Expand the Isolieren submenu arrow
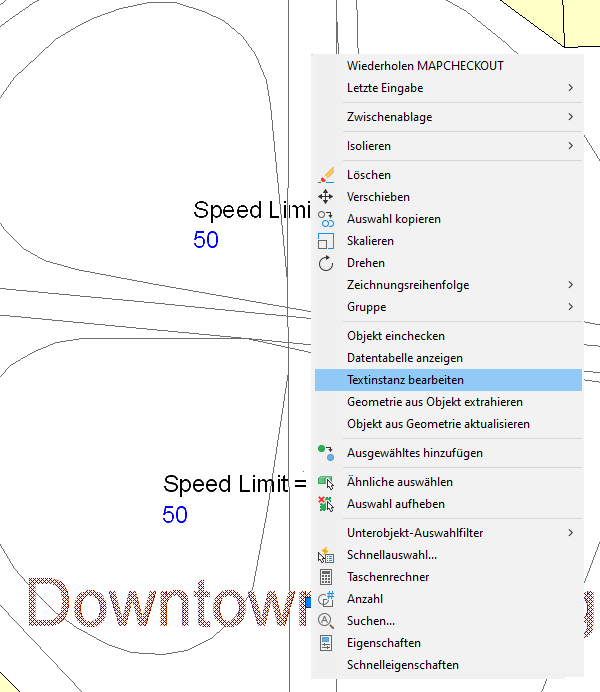This screenshot has width=600, height=692. 570,146
